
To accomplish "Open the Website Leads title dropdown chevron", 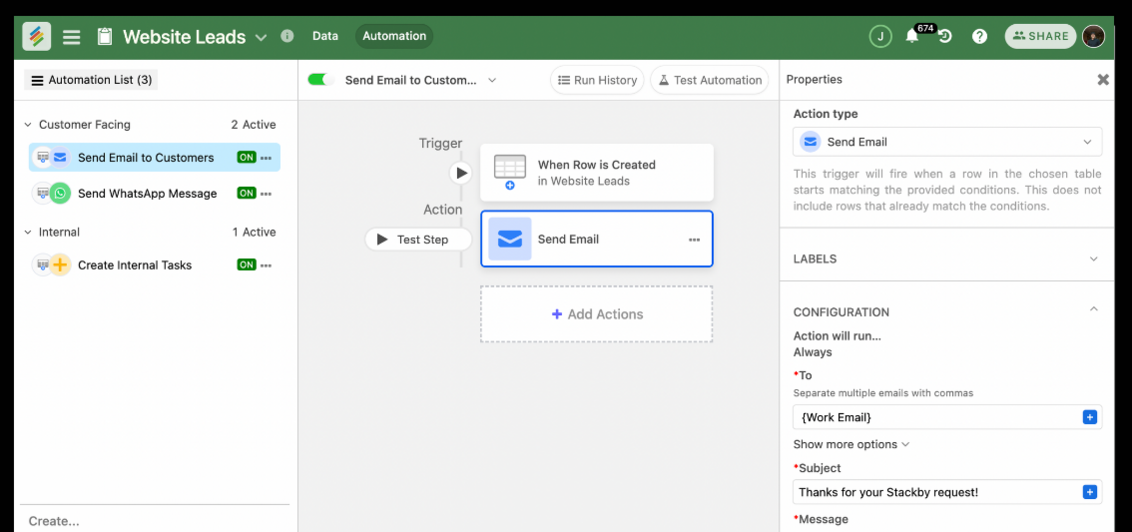I will 261,37.
